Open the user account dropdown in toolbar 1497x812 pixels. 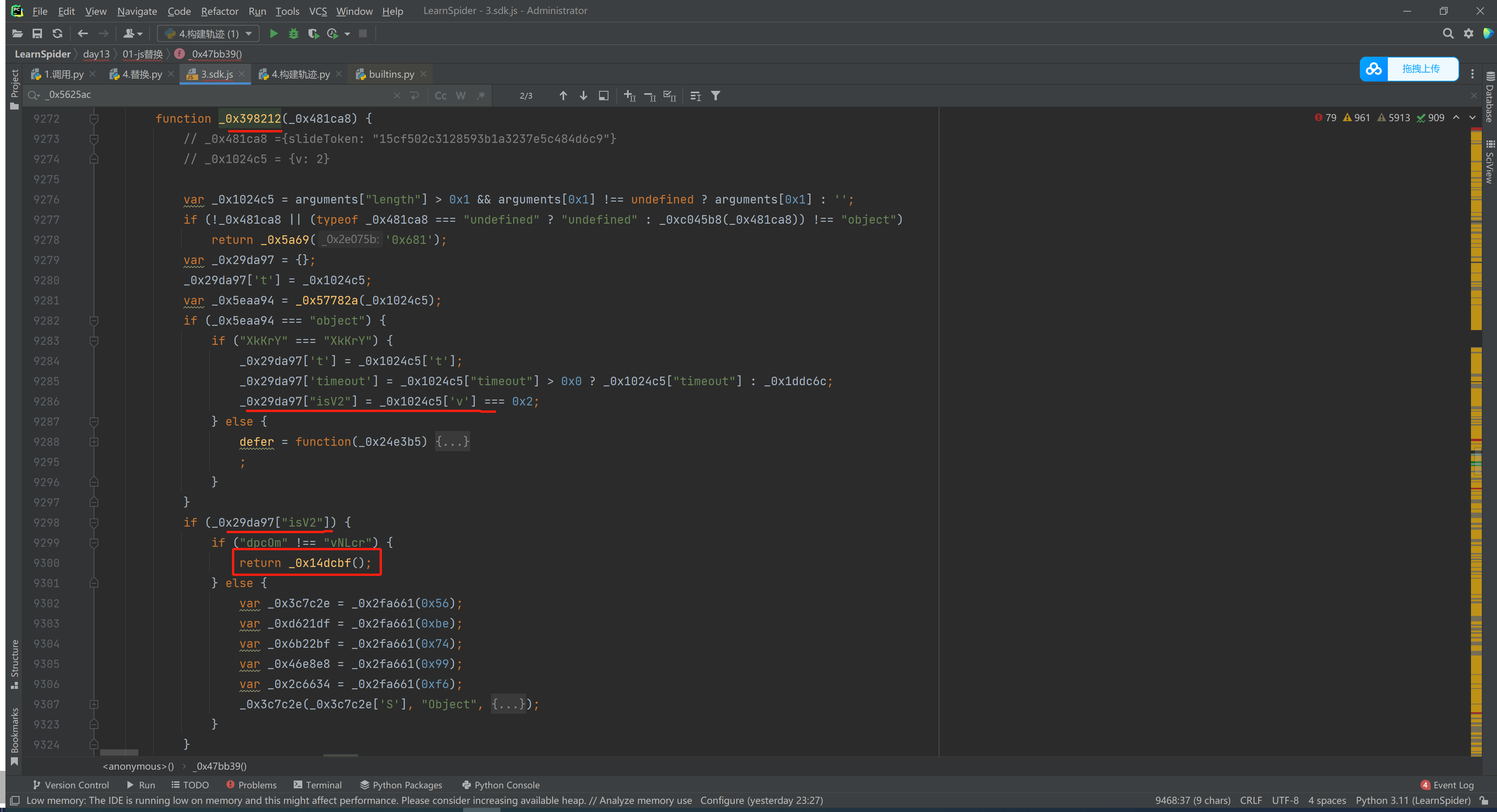(133, 34)
